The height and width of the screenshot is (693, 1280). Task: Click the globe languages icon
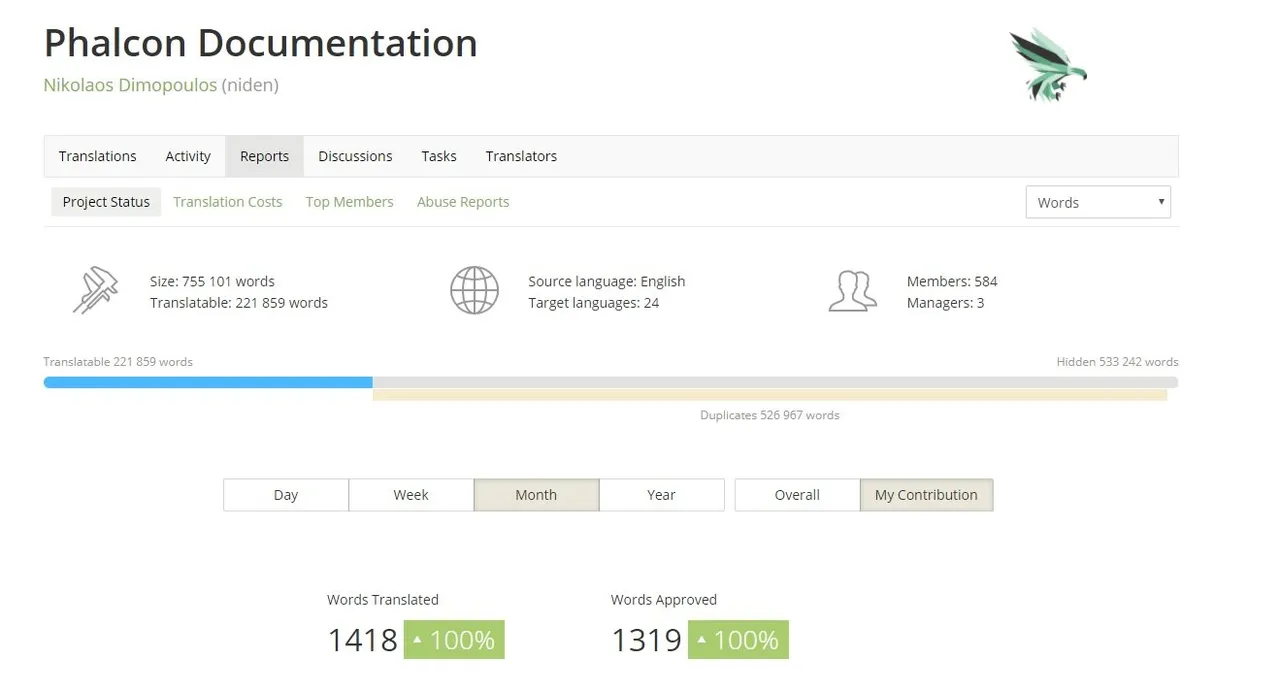[474, 291]
